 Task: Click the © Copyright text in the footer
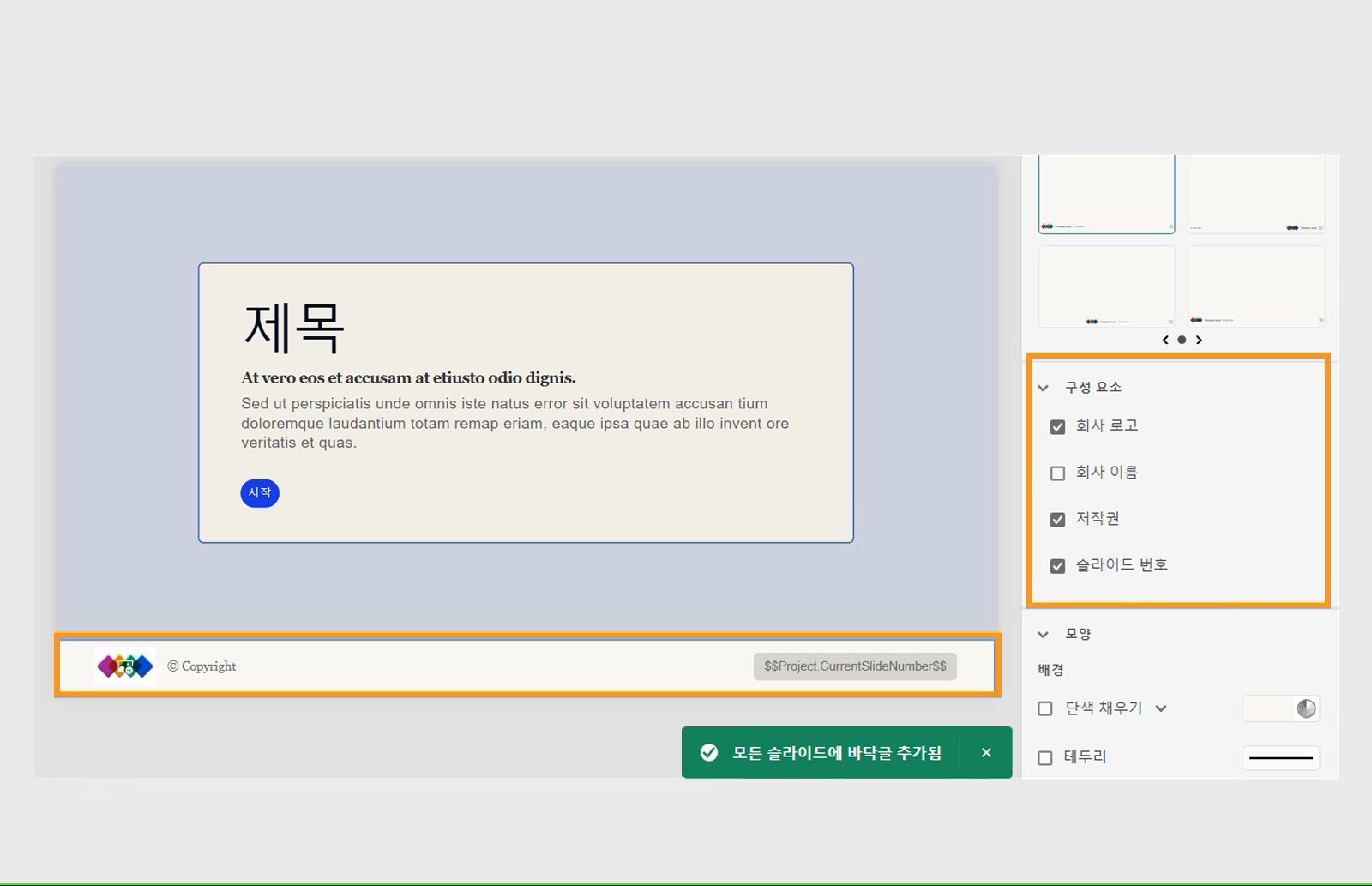pos(202,666)
